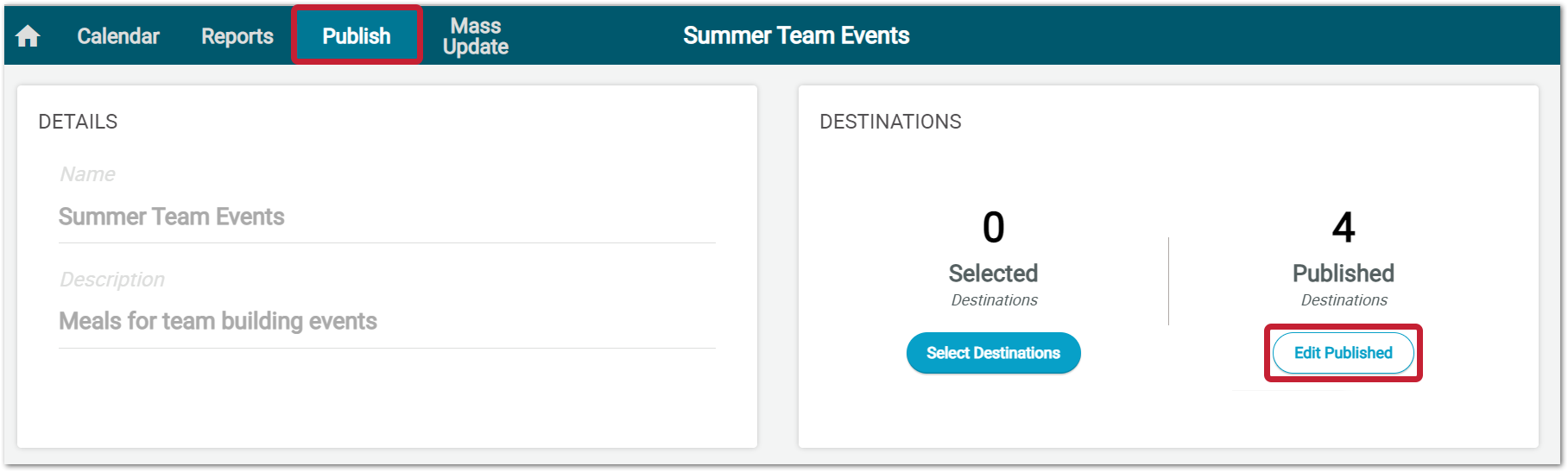
Task: Open the Calendar tab
Action: click(x=118, y=36)
